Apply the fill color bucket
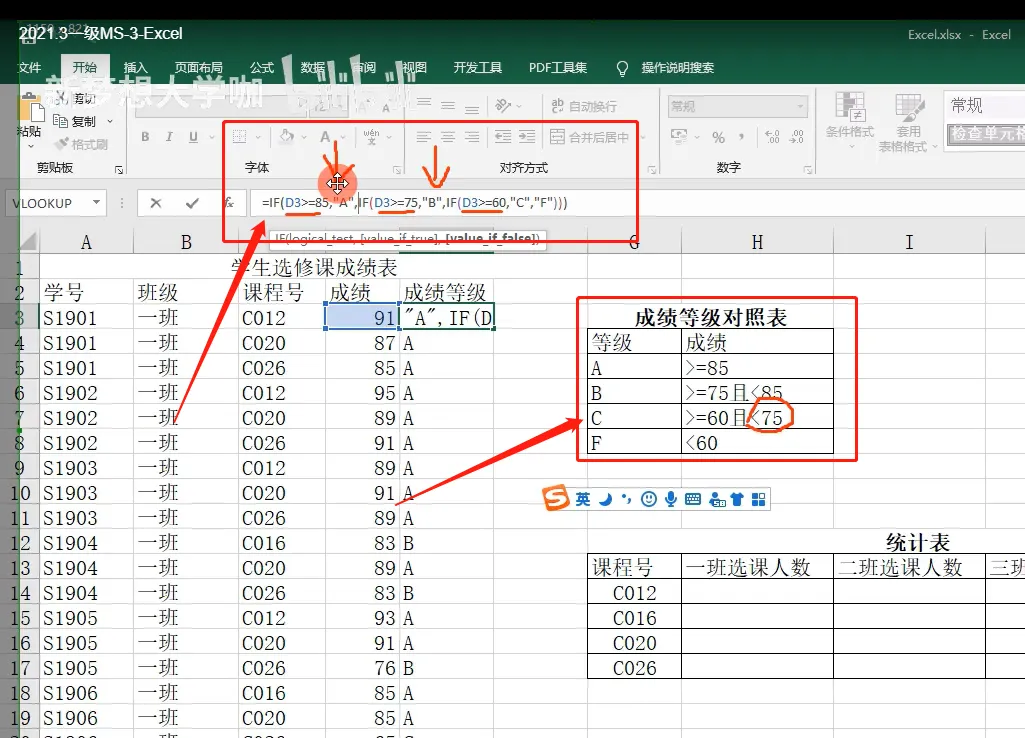Image resolution: width=1025 pixels, height=738 pixels. point(286,137)
